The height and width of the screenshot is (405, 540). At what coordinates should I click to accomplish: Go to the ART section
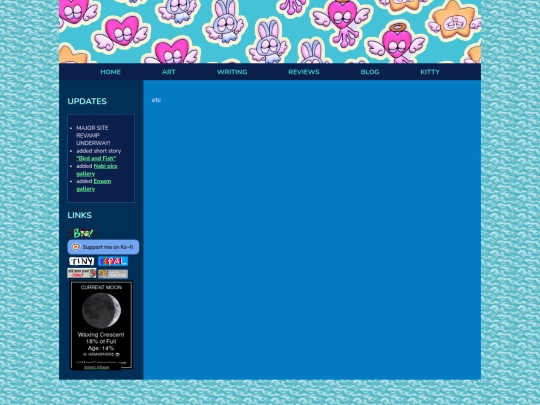[169, 72]
